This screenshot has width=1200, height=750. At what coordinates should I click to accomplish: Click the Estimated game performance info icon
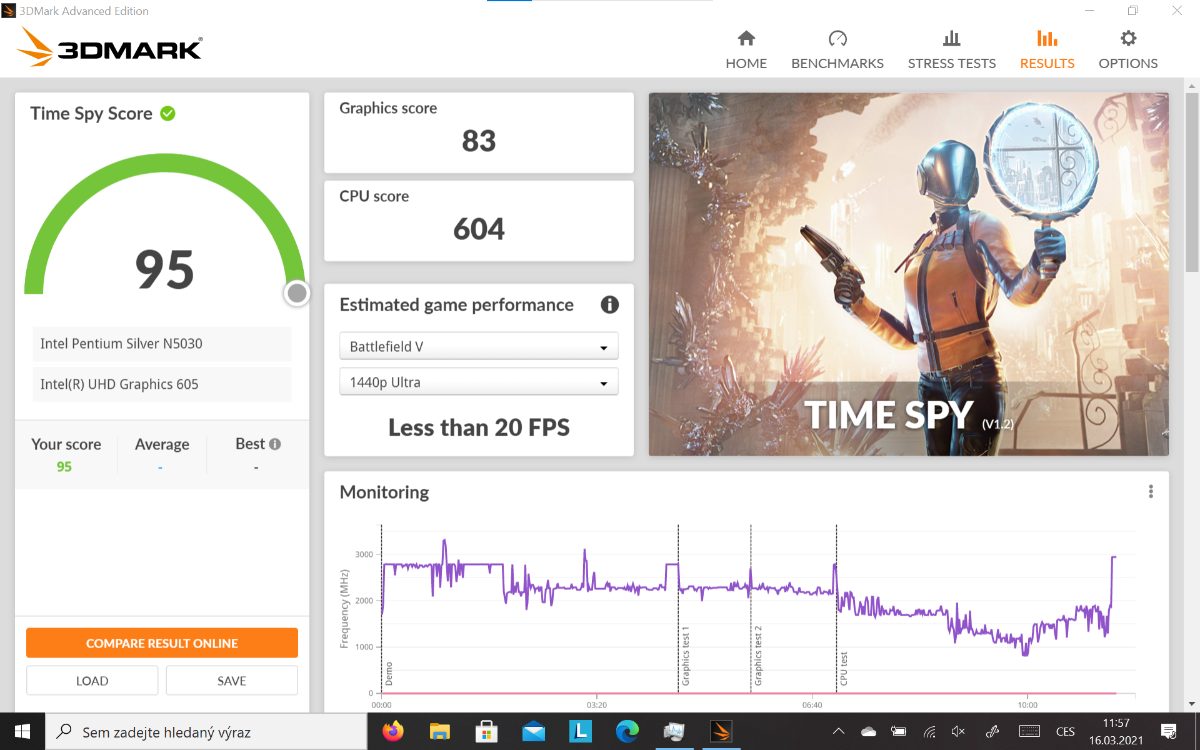(x=609, y=305)
